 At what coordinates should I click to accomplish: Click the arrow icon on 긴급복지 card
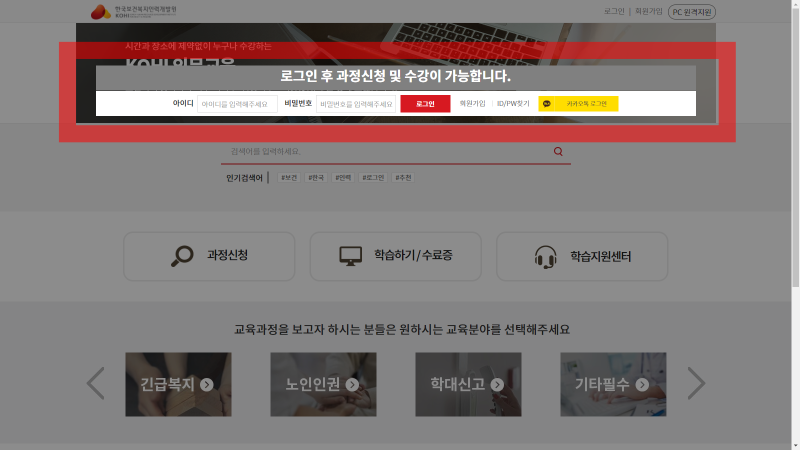(x=207, y=384)
